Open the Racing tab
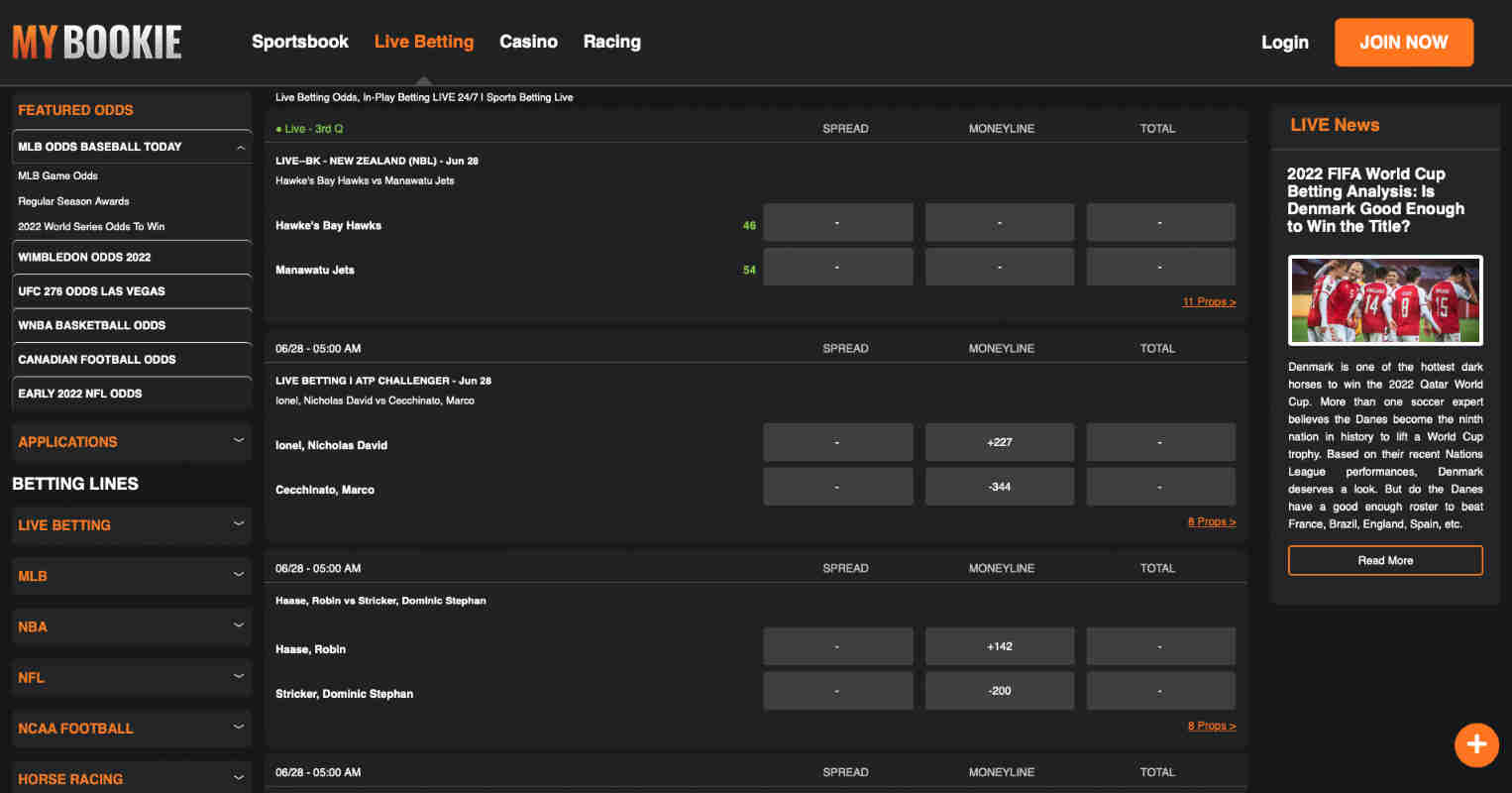The width and height of the screenshot is (1512, 793). coord(611,42)
